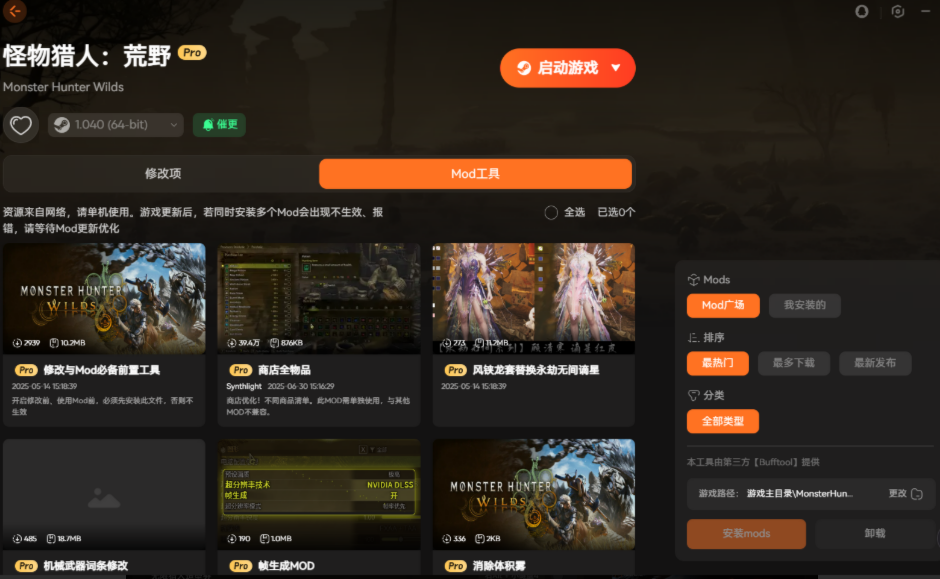940x579 pixels.
Task: Switch to the 修改项 tab
Action: [x=162, y=174]
